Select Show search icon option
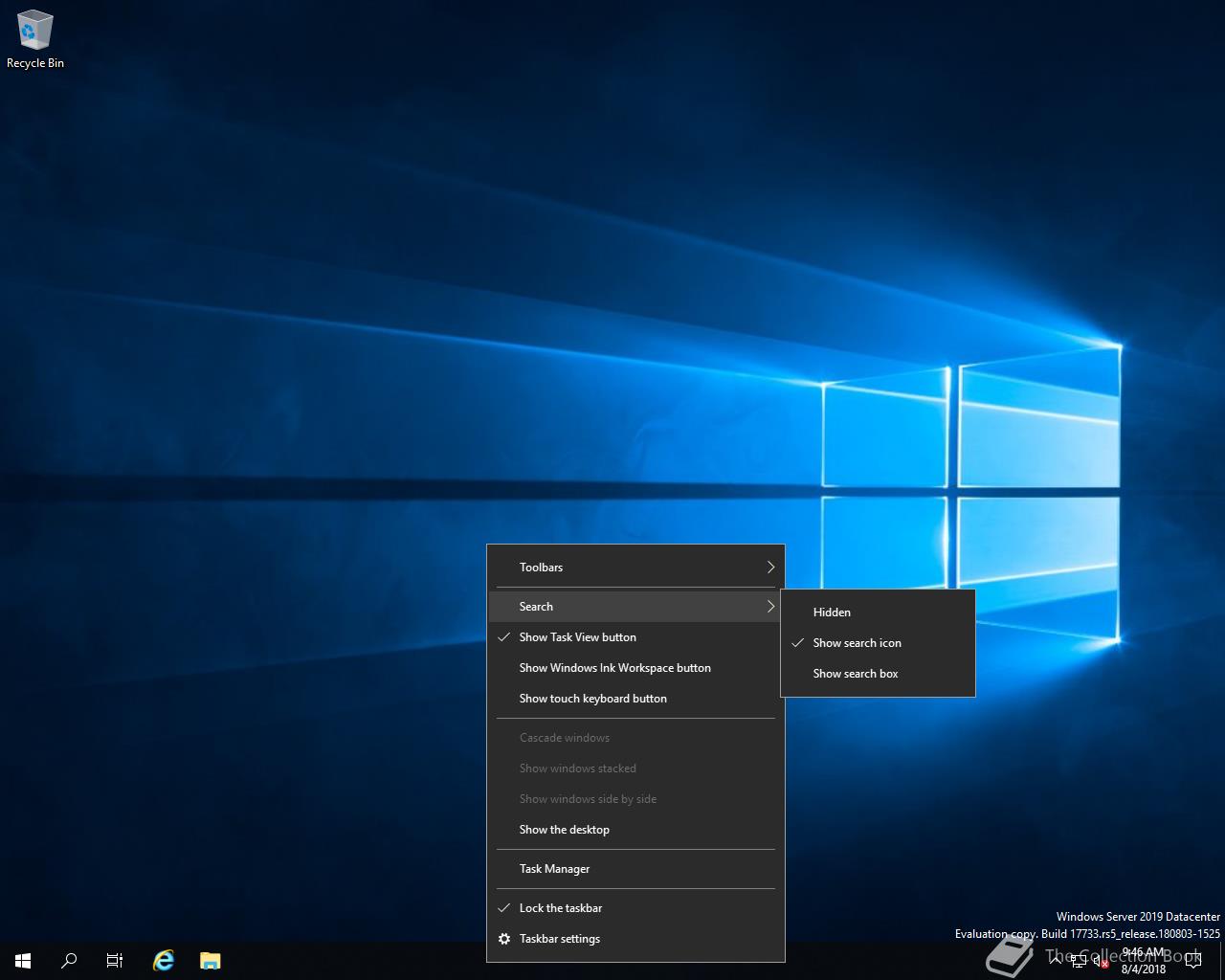Image resolution: width=1225 pixels, height=980 pixels. click(879, 643)
